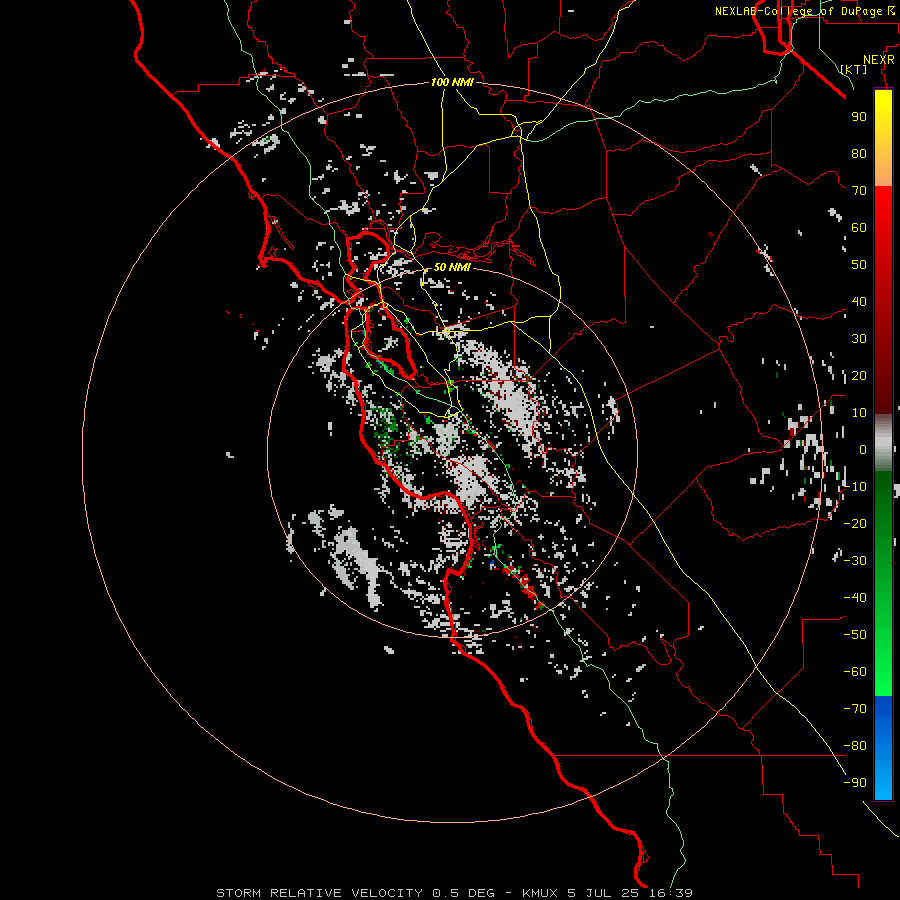Click the blue band of the color bar
This screenshot has width=900, height=900.
coord(883,748)
